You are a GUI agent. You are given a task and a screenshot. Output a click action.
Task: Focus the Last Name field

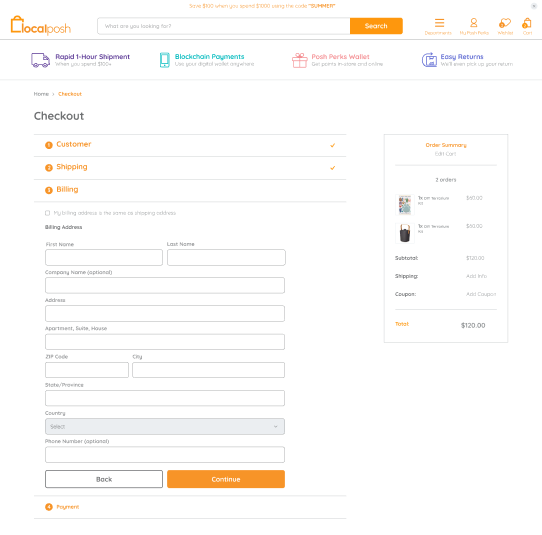click(226, 257)
